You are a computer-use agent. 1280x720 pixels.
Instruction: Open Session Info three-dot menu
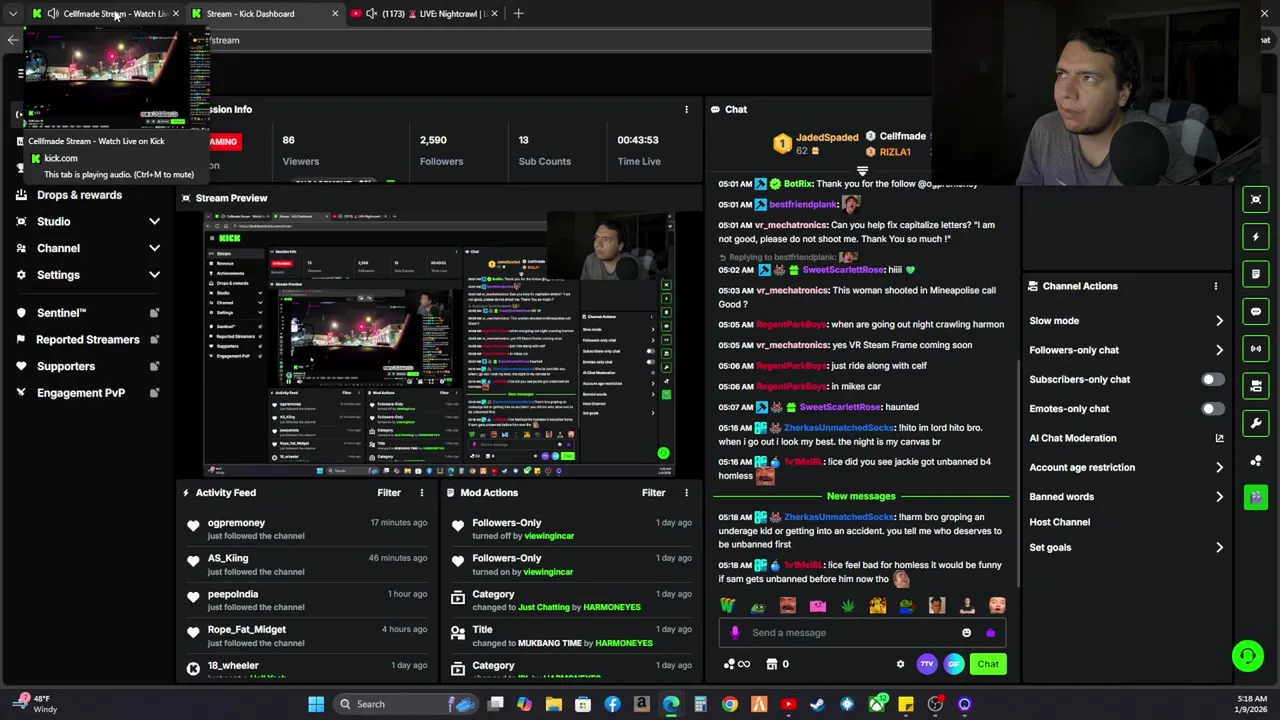pos(686,109)
